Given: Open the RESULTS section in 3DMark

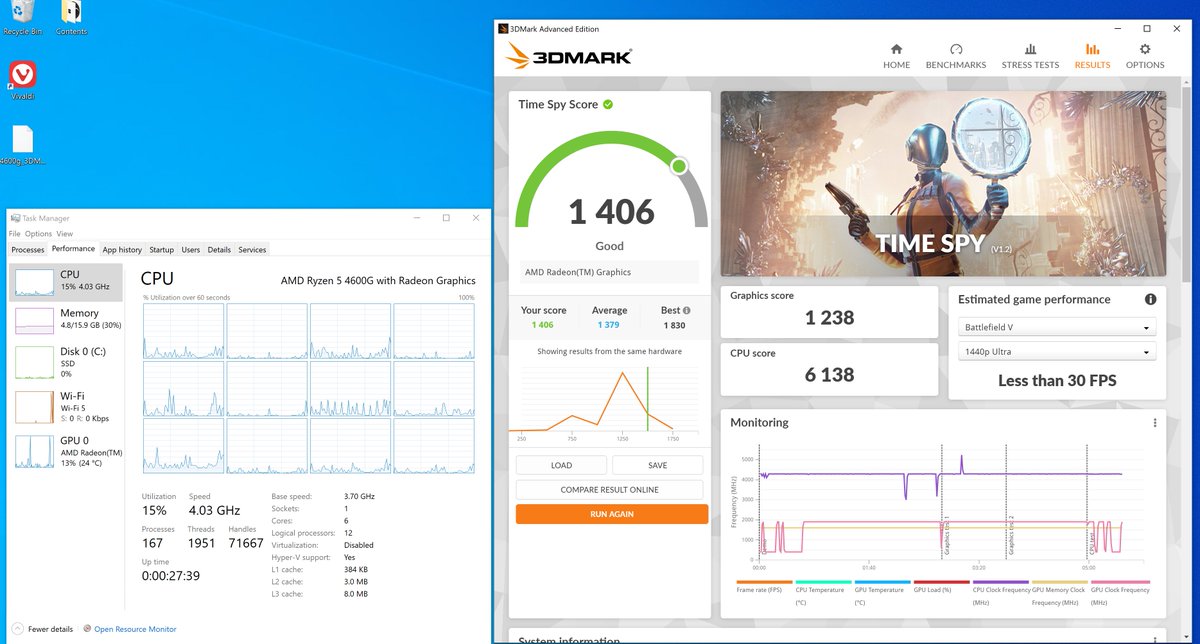Looking at the screenshot, I should pos(1092,56).
